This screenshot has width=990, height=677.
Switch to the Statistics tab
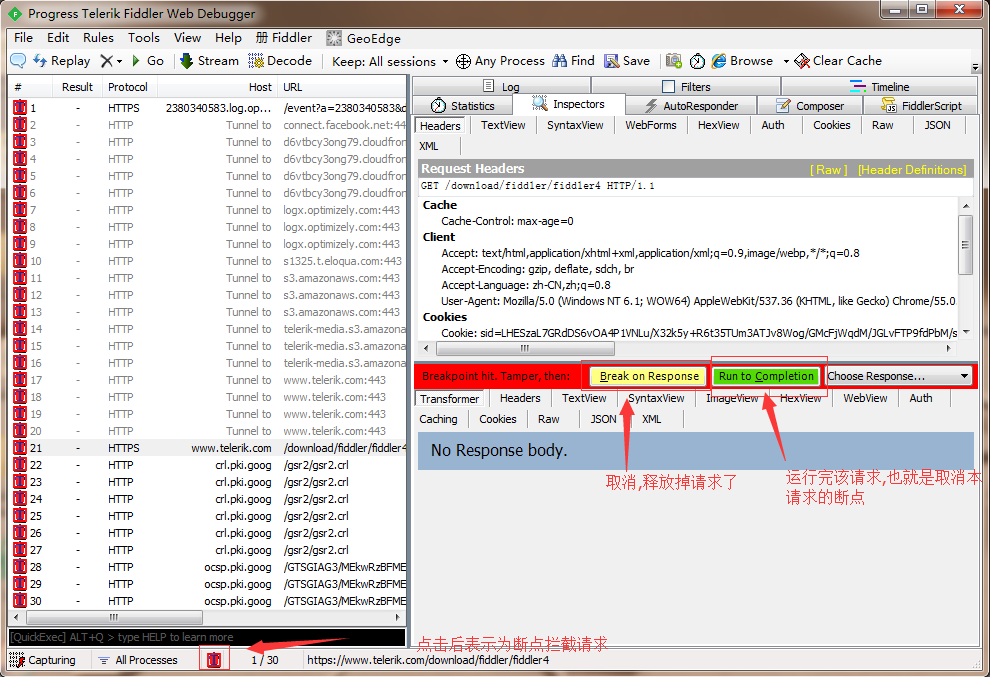point(462,105)
